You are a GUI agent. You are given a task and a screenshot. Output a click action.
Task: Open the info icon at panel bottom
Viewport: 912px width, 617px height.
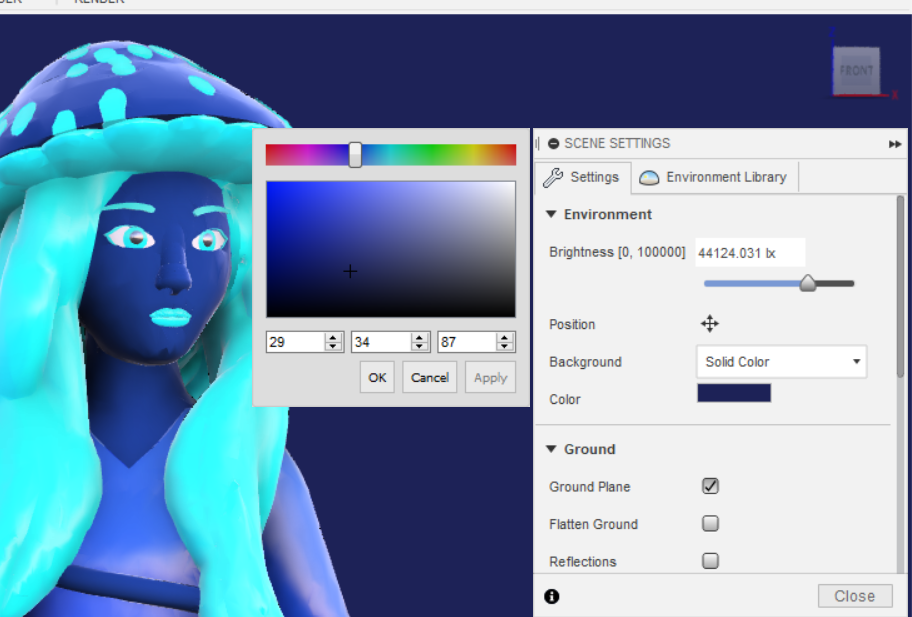tap(551, 596)
